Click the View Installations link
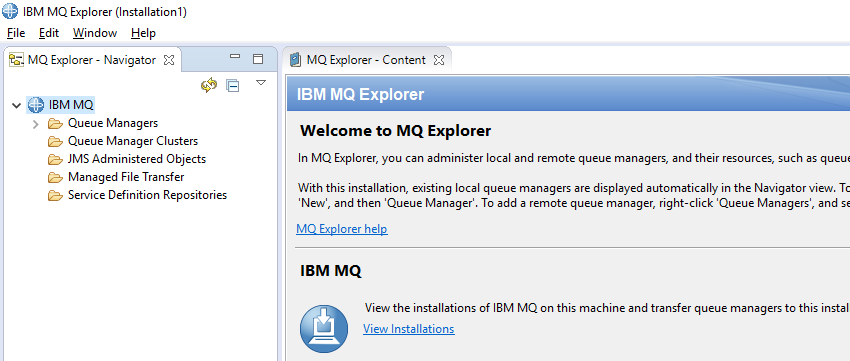 pos(409,329)
